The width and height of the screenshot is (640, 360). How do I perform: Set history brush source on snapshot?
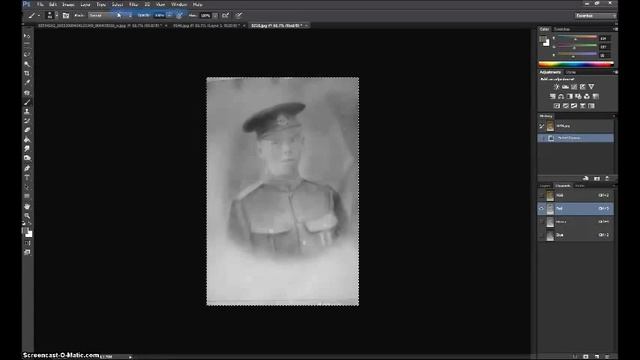click(x=542, y=126)
